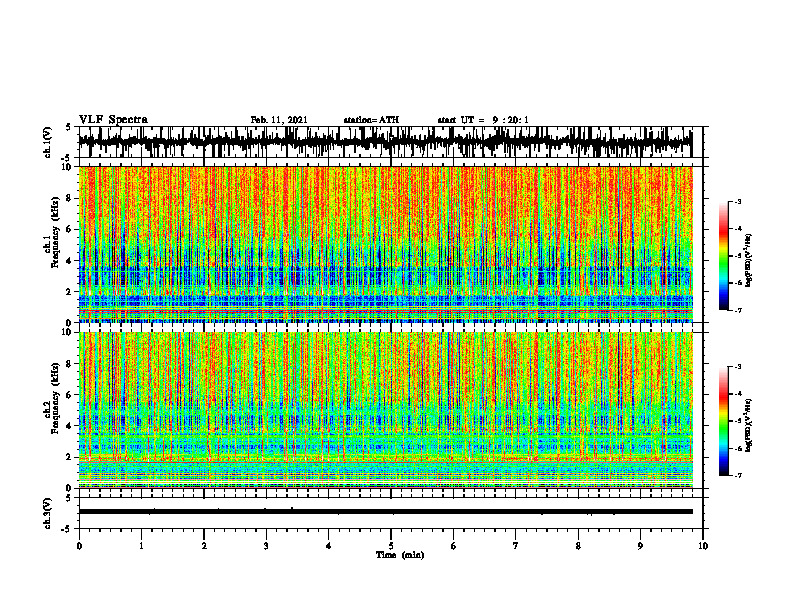
Task: Click the log(PSD) label beside ch.2 color bar
Action: click(750, 425)
